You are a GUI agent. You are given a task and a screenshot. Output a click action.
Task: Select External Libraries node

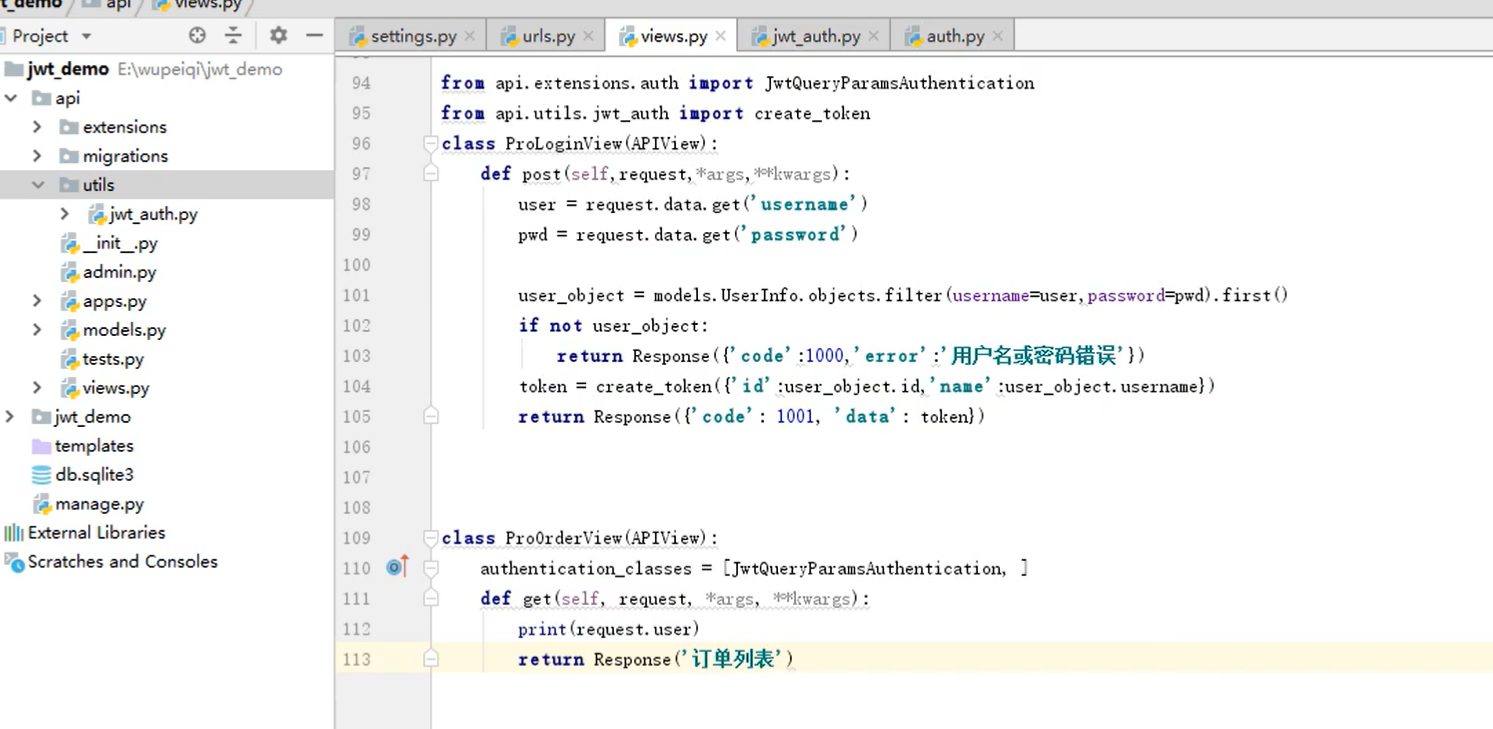tap(96, 533)
